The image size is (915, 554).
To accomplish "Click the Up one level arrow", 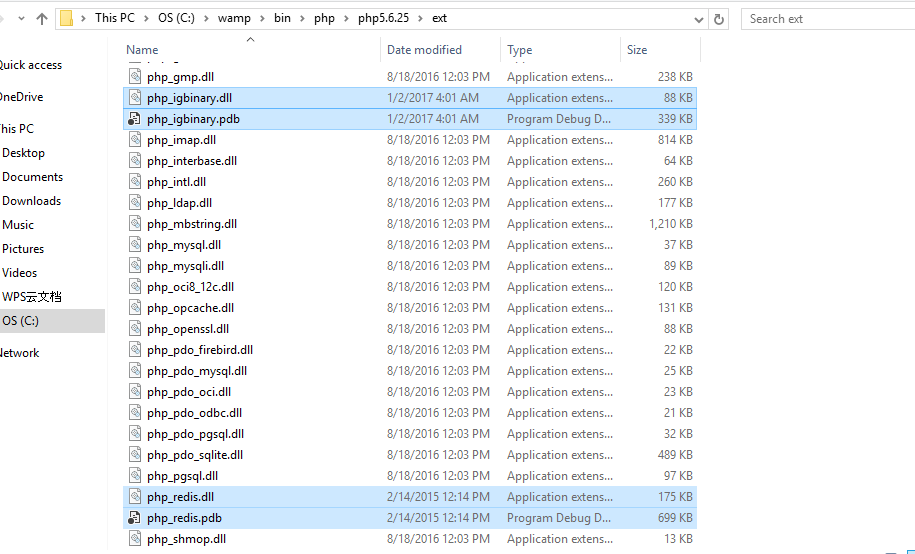I will pos(41,19).
